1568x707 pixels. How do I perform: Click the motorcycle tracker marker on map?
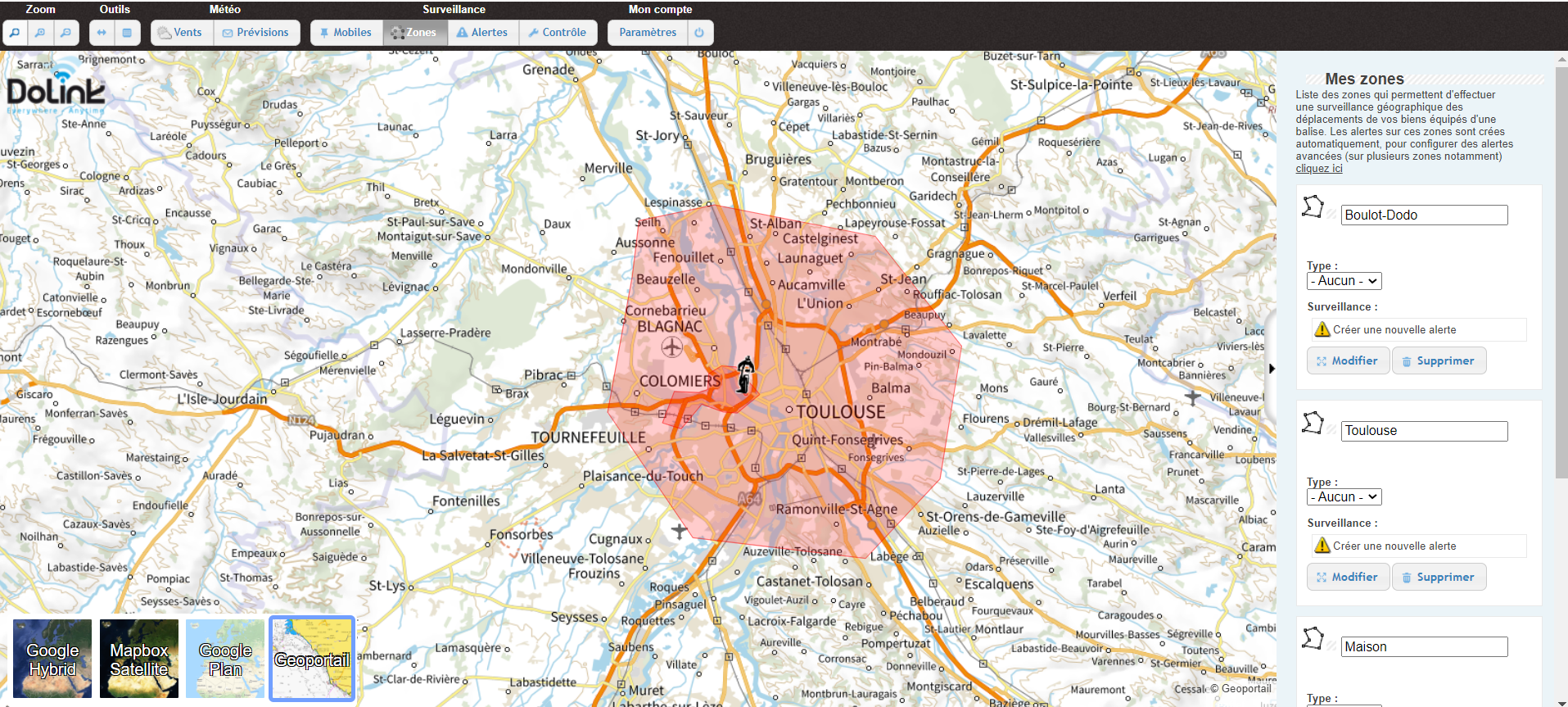744,375
